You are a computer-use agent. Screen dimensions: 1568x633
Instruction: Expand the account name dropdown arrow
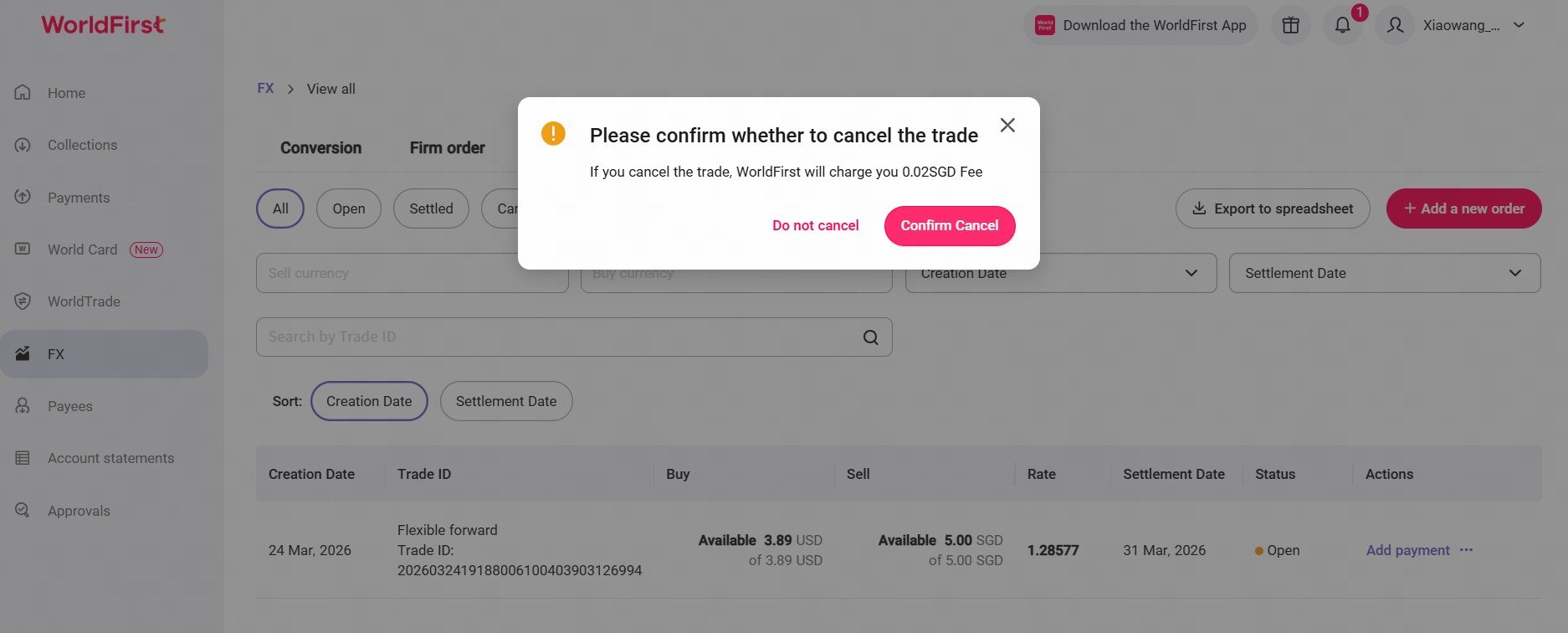click(x=1519, y=25)
